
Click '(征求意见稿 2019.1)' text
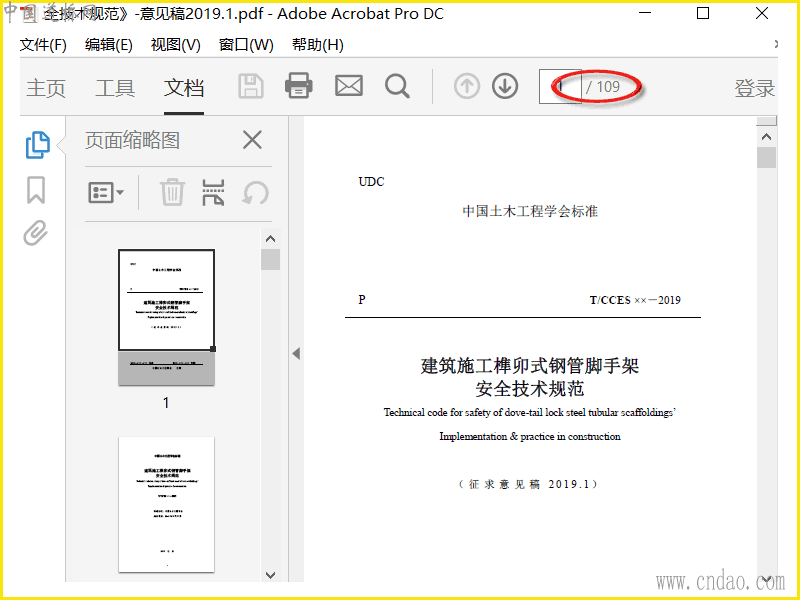529,484
